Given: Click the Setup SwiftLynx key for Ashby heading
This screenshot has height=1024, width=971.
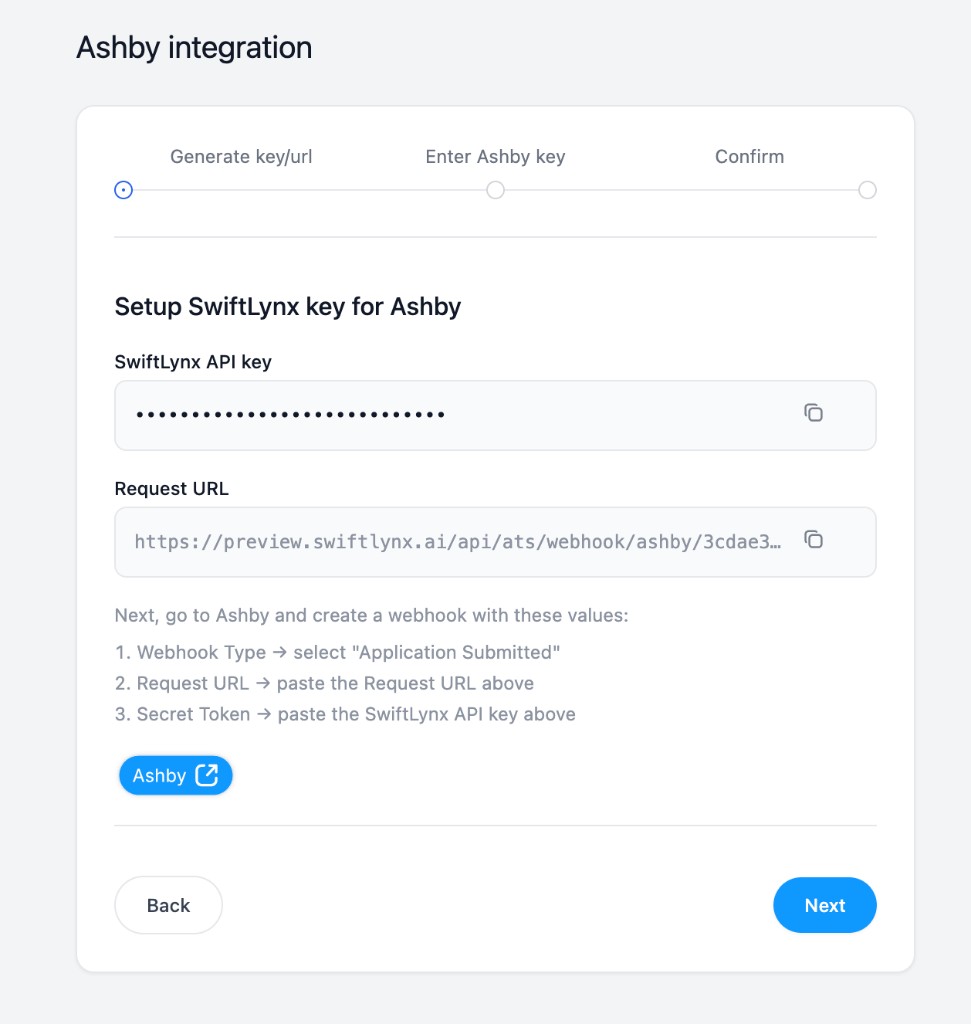Looking at the screenshot, I should point(287,306).
